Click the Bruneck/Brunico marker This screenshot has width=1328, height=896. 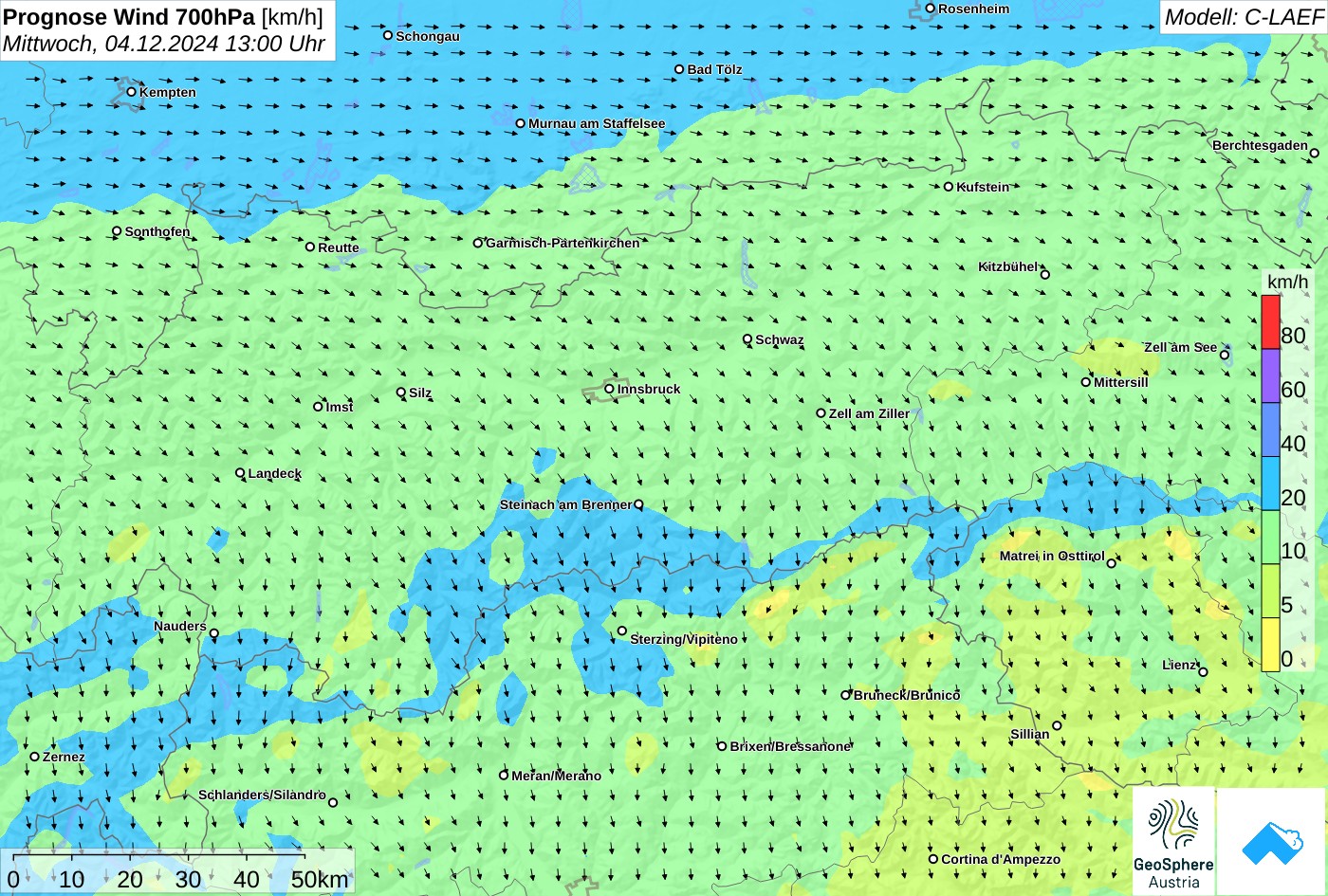tap(846, 695)
